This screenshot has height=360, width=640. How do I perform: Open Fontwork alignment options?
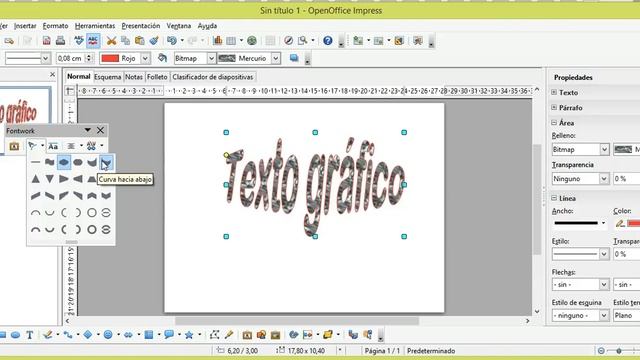click(71, 146)
